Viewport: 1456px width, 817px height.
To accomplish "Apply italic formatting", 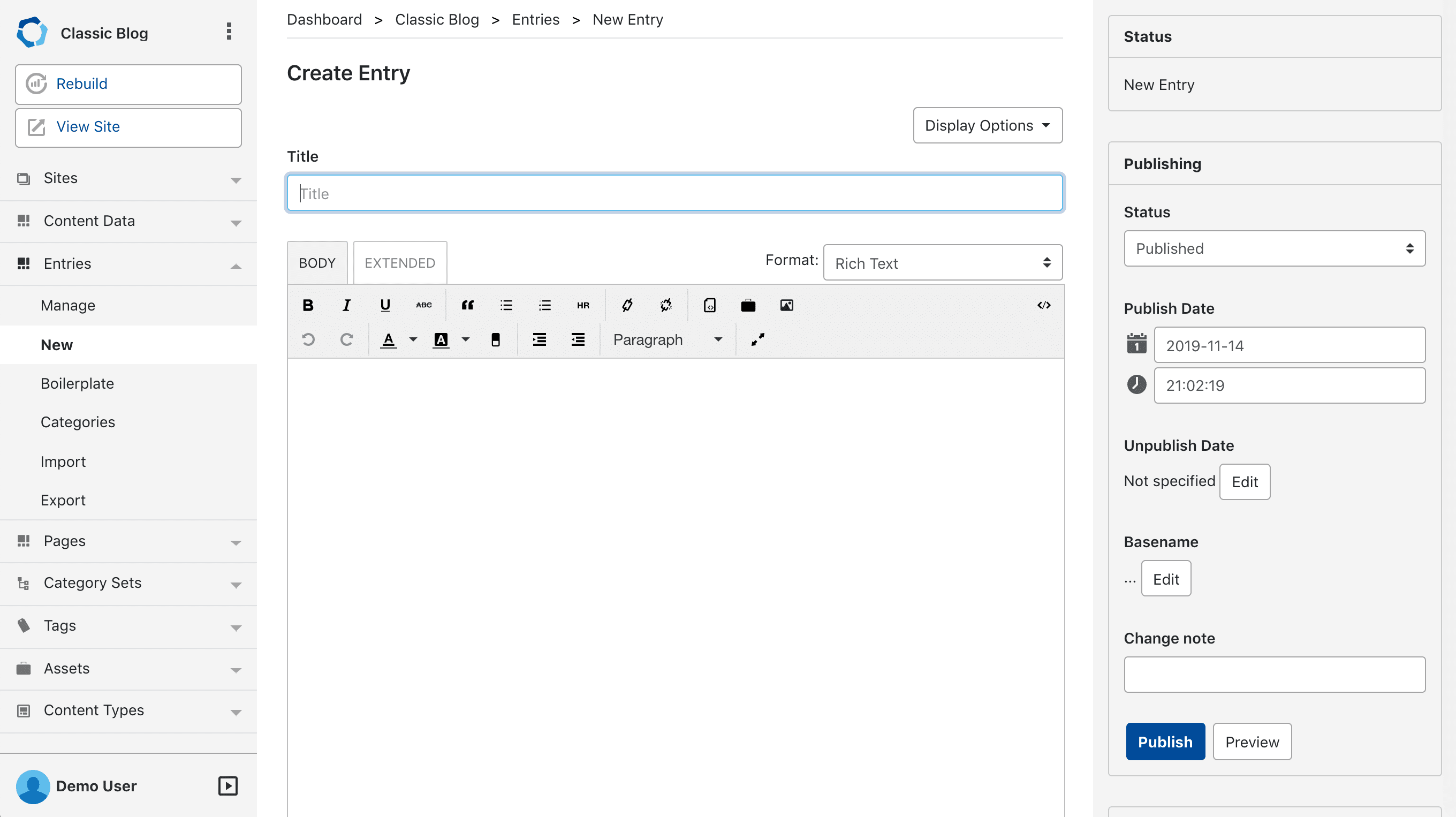I will click(346, 305).
